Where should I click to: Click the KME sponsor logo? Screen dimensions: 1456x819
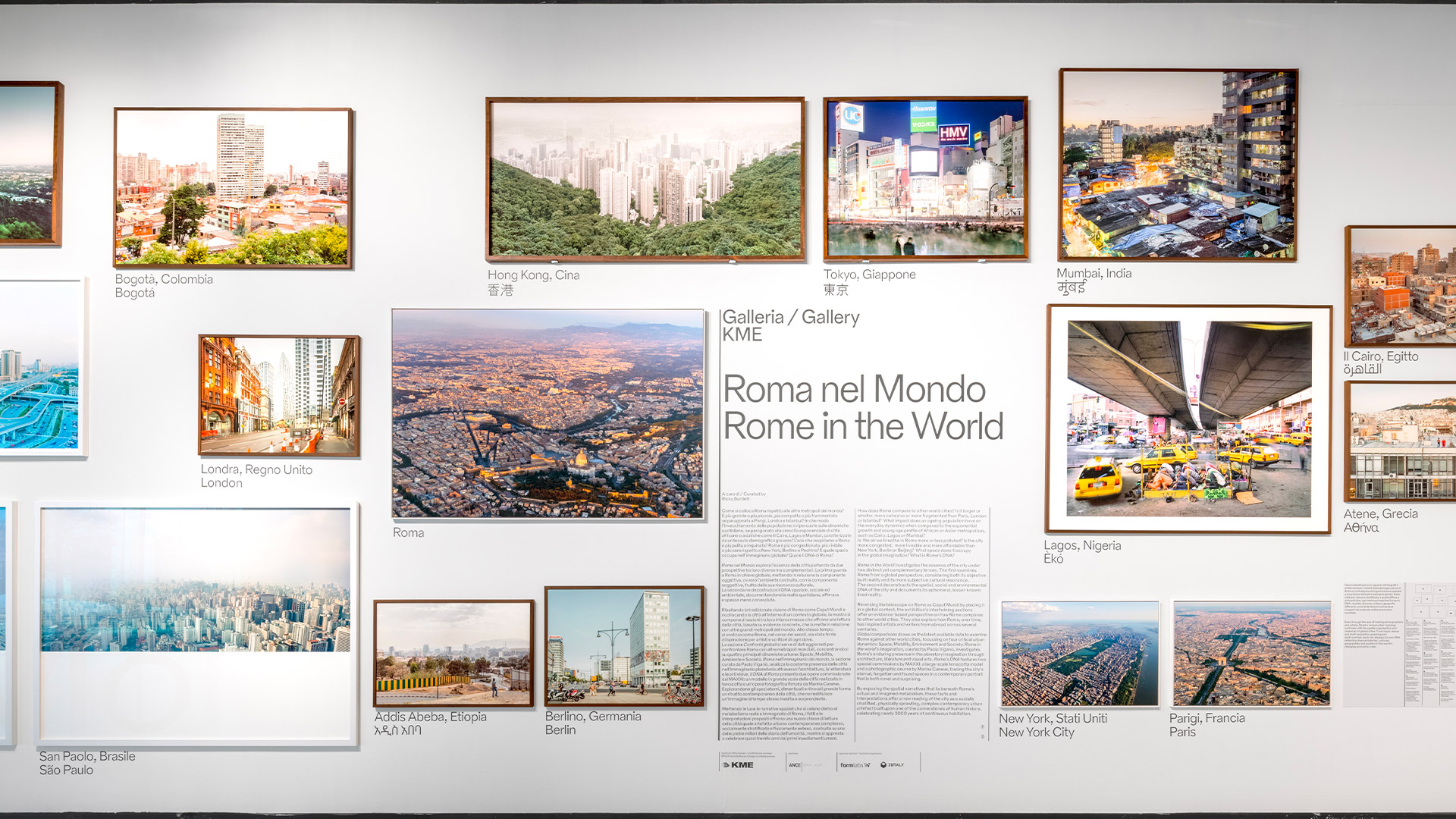coord(739,764)
